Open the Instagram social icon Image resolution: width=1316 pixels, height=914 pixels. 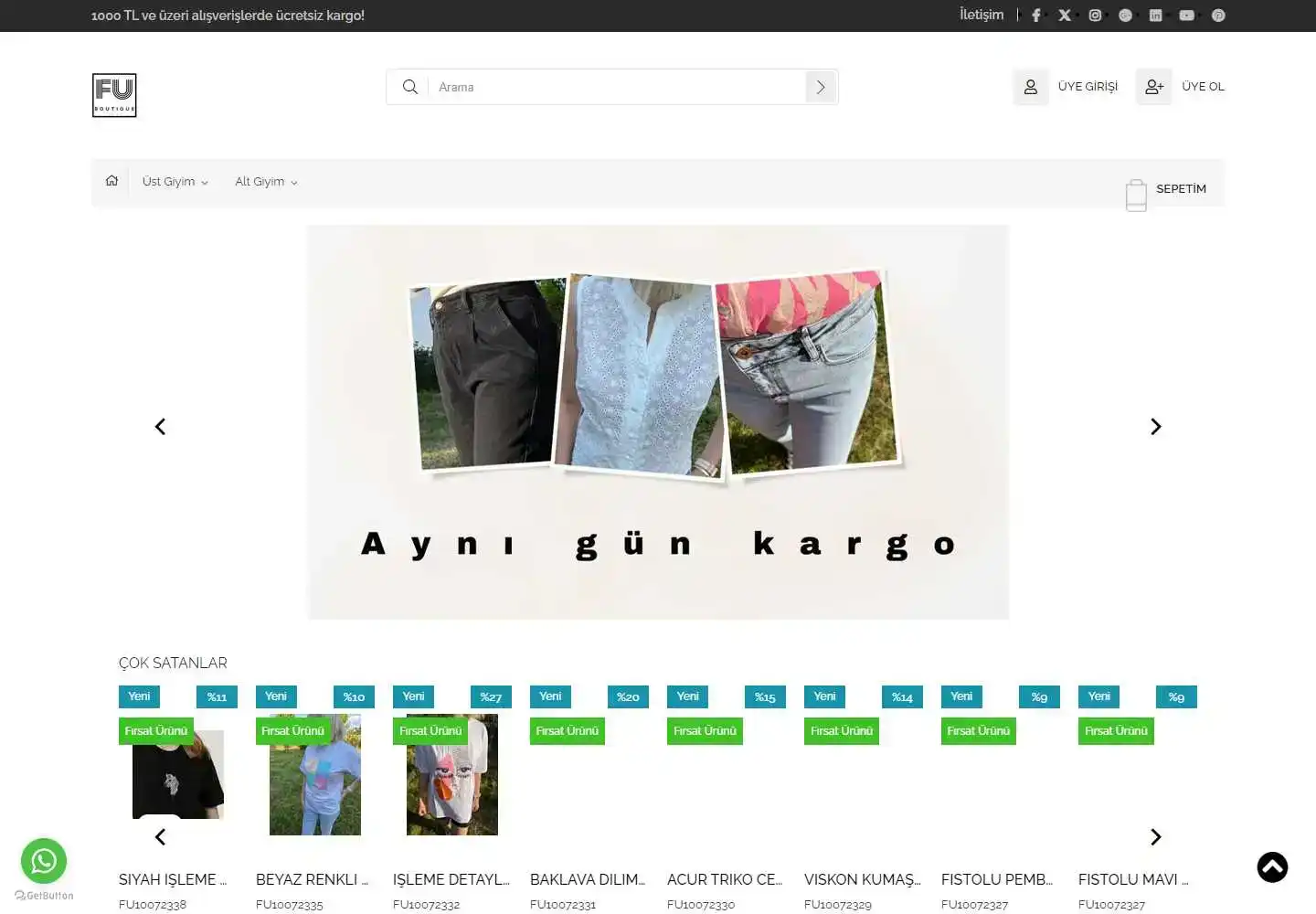(1095, 16)
